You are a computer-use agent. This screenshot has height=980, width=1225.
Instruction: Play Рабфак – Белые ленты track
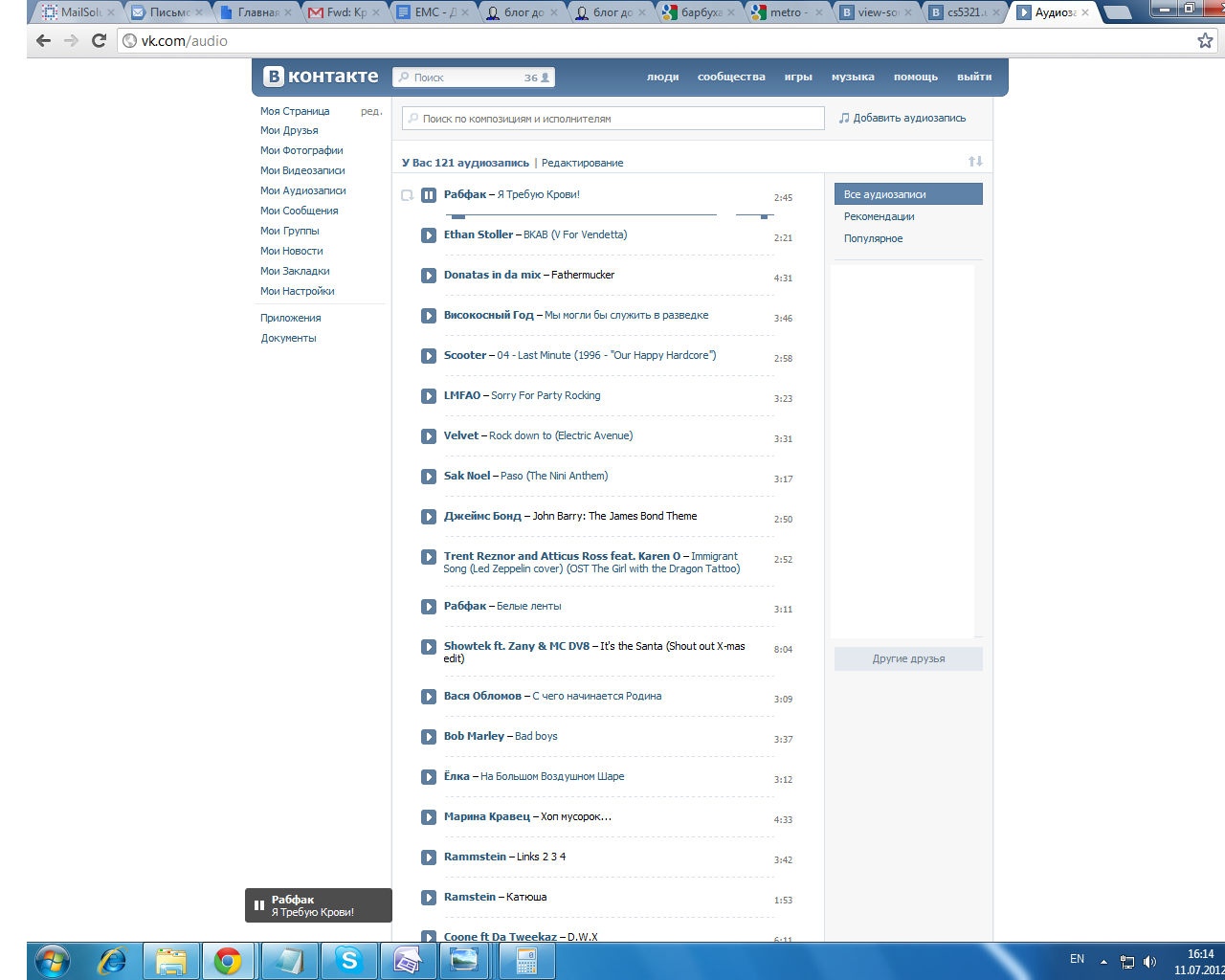[x=429, y=607]
